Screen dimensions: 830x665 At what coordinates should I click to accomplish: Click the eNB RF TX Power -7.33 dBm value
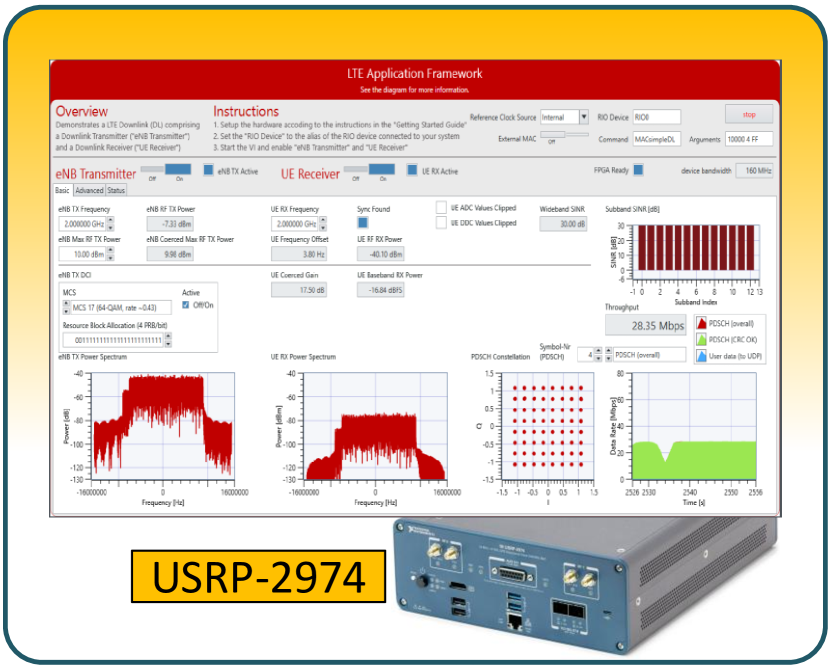170,224
